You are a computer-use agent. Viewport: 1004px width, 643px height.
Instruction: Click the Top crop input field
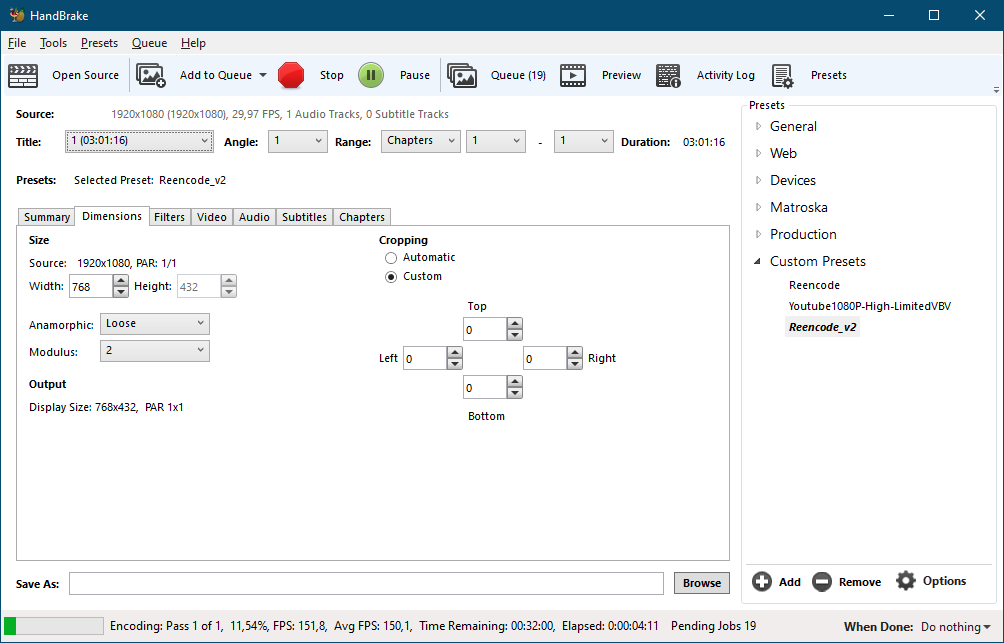[485, 330]
